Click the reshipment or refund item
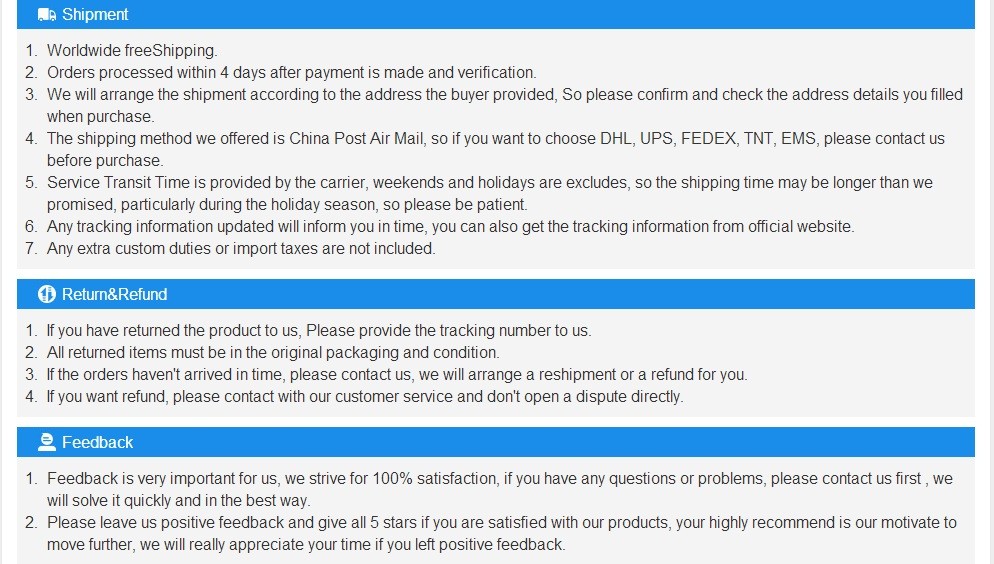Image resolution: width=994 pixels, height=564 pixels. [x=397, y=374]
